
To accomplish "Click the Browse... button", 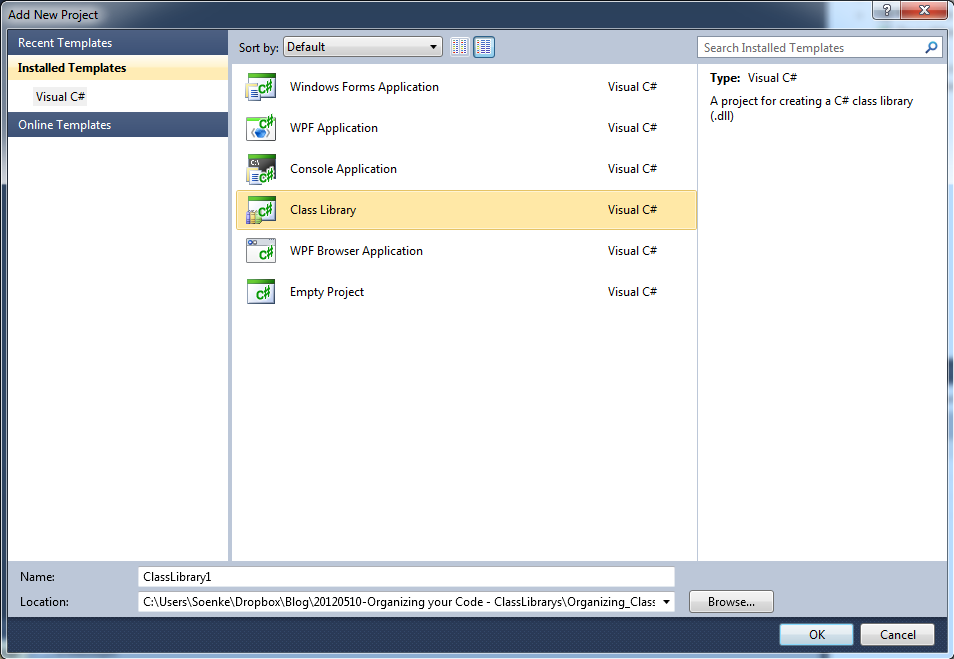I will (x=731, y=602).
